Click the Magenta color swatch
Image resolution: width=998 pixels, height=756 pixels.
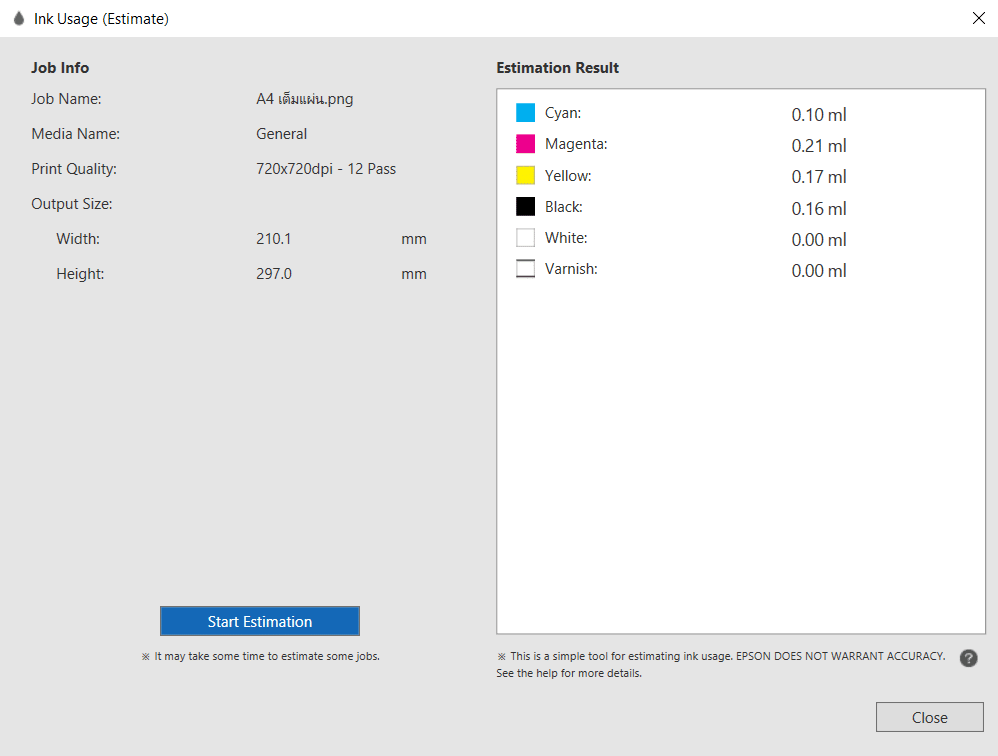point(525,144)
